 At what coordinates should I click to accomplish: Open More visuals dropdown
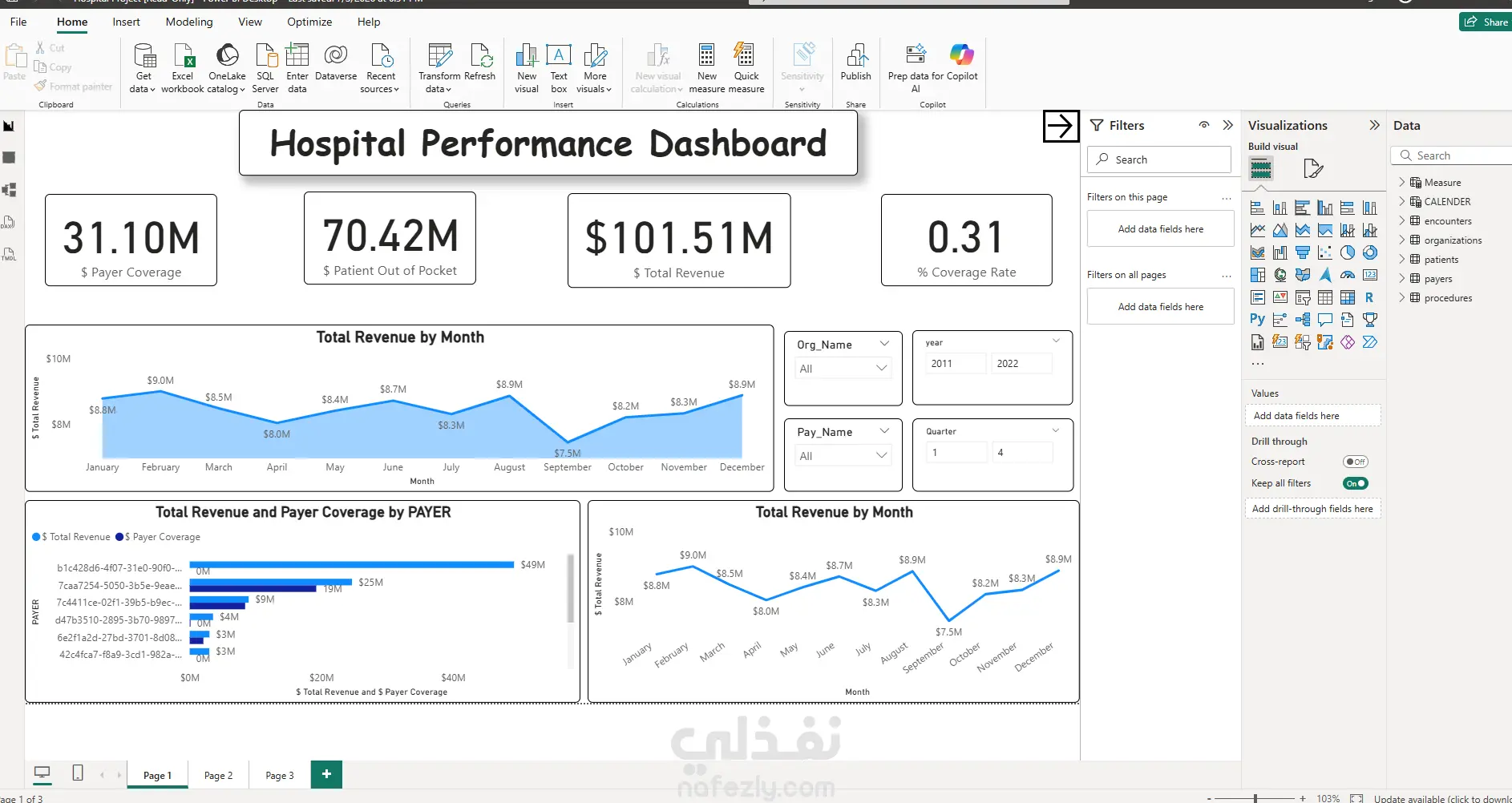coord(595,68)
